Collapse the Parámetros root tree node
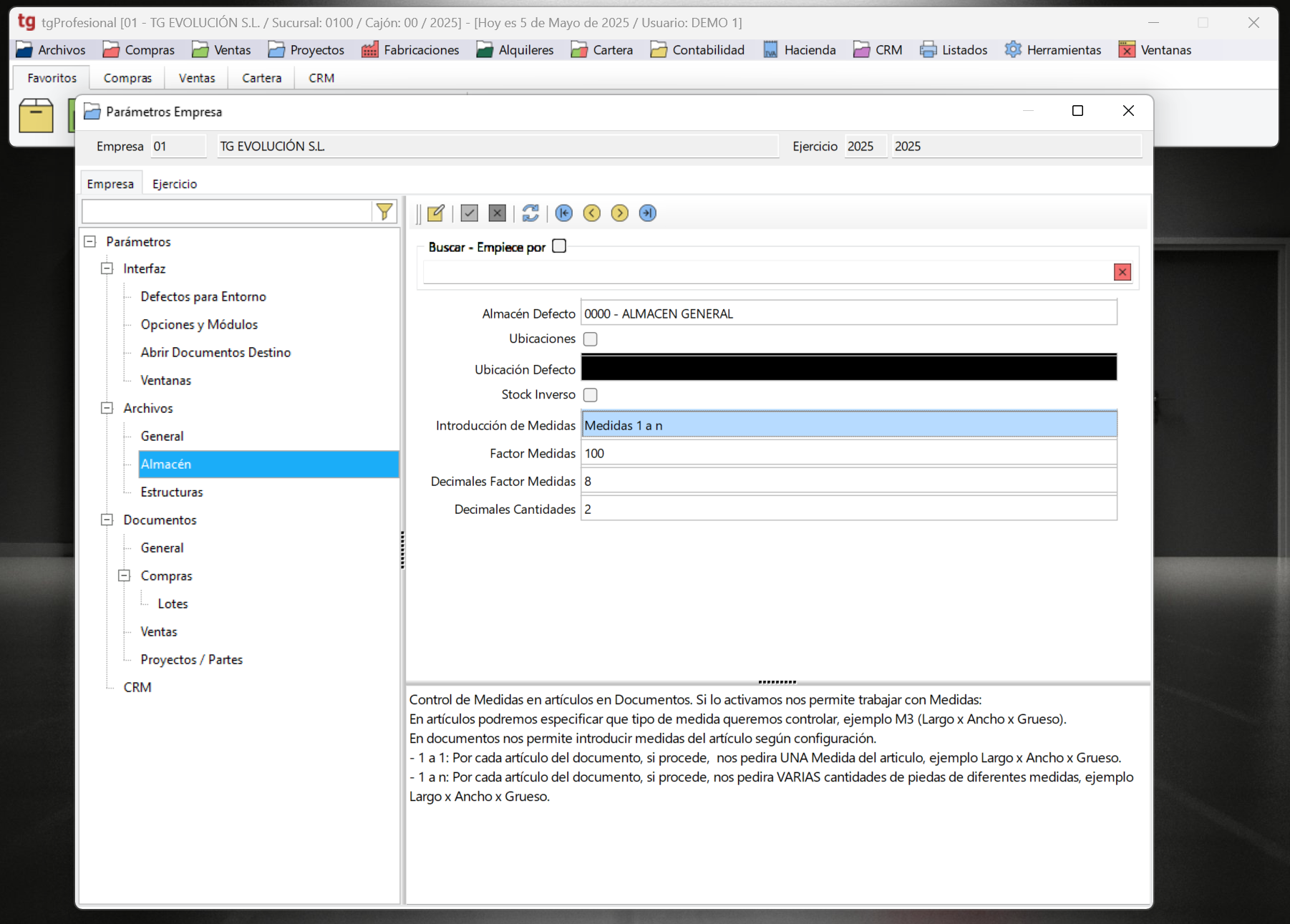This screenshot has width=1290, height=924. tap(90, 242)
